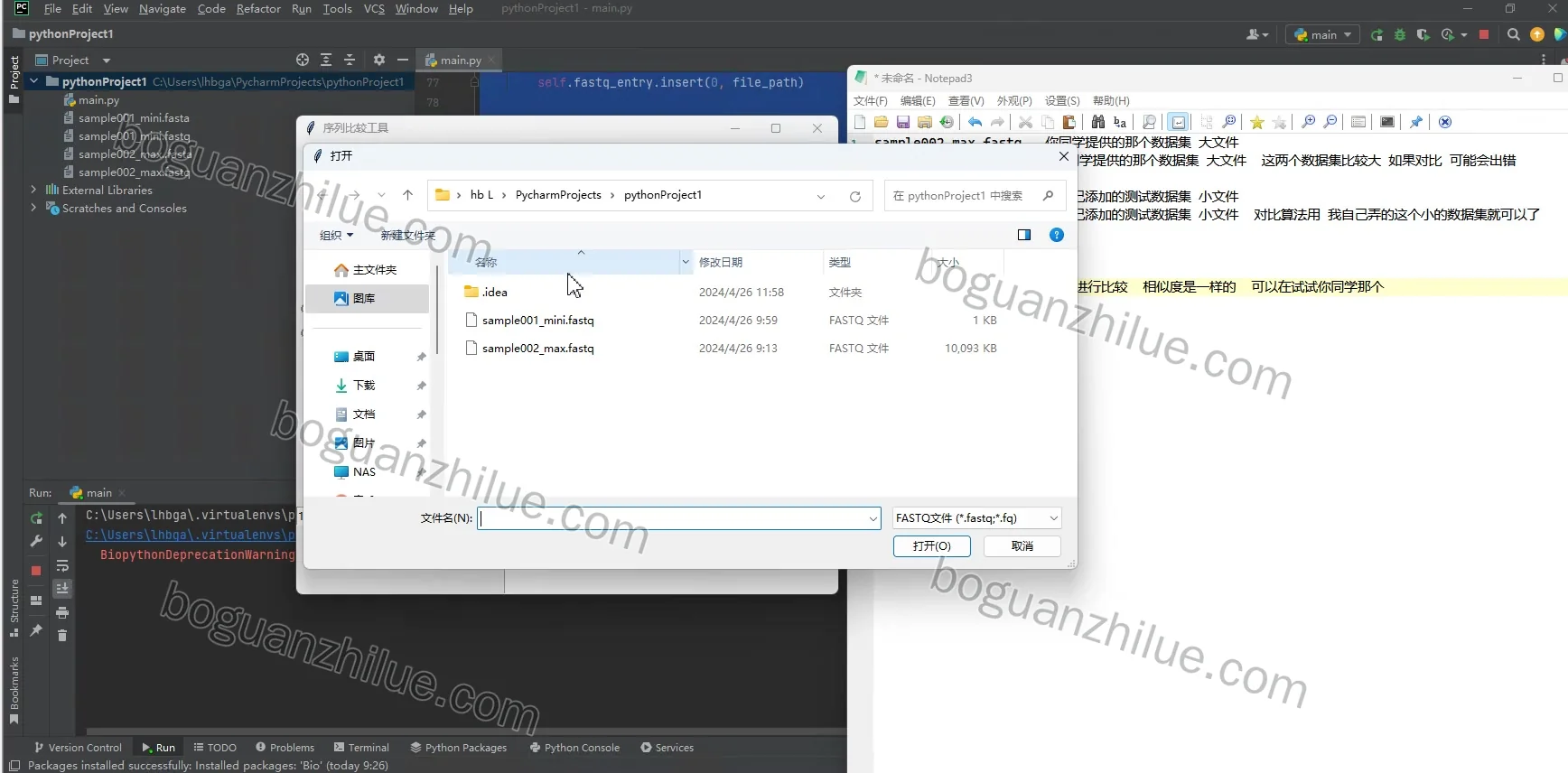Toggle the preview pane in Open dialog
Viewport: 1568px width, 773px height.
tap(1023, 235)
